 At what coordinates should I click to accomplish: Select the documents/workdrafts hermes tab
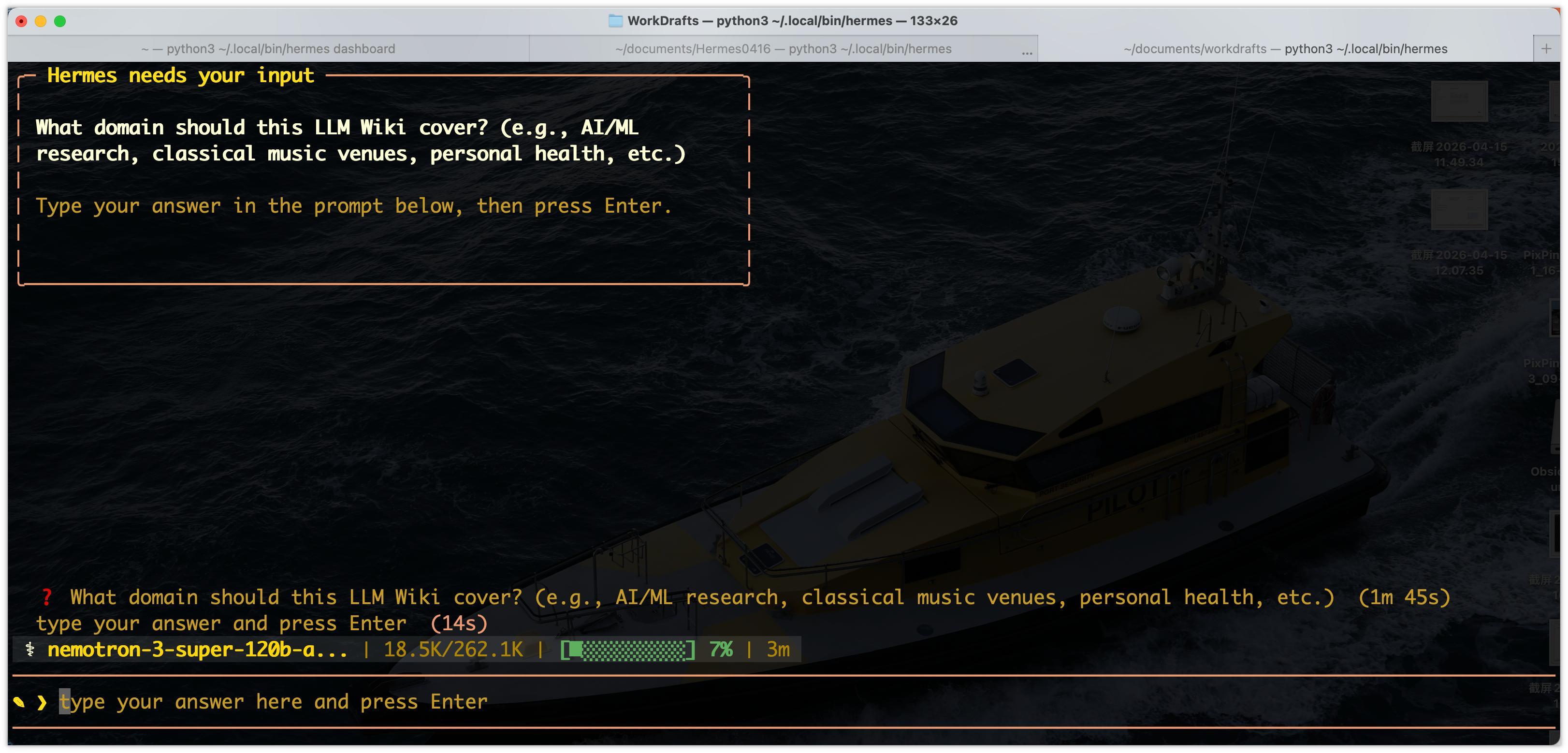click(x=1285, y=49)
